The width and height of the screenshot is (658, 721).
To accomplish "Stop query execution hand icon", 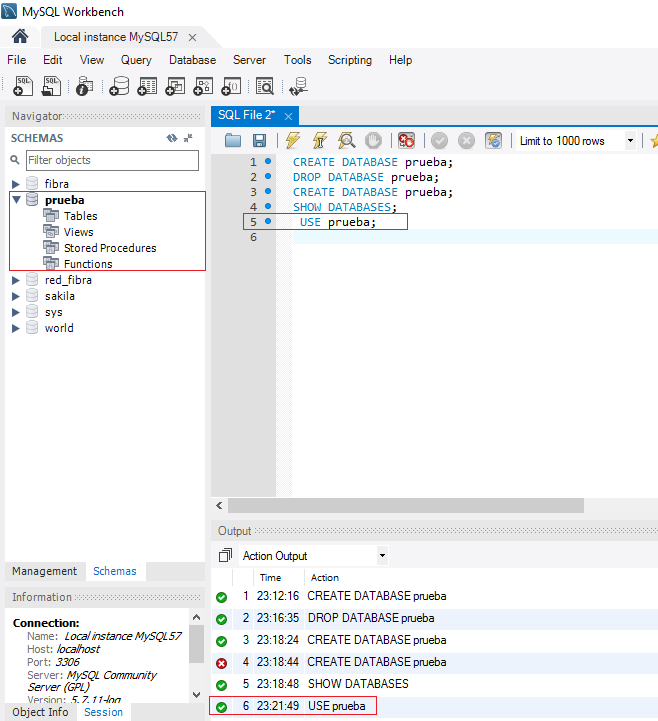I will 373,140.
